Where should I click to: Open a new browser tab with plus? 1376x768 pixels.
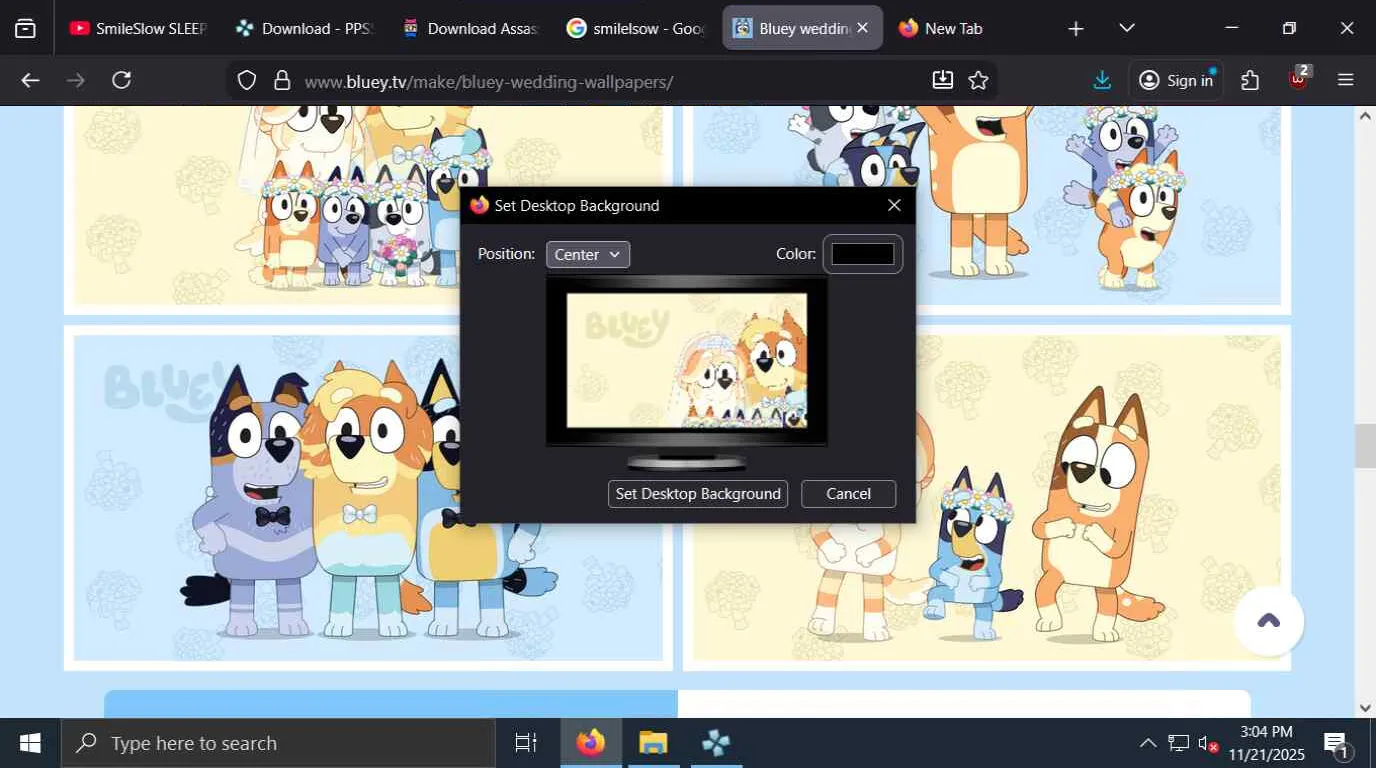tap(1076, 28)
